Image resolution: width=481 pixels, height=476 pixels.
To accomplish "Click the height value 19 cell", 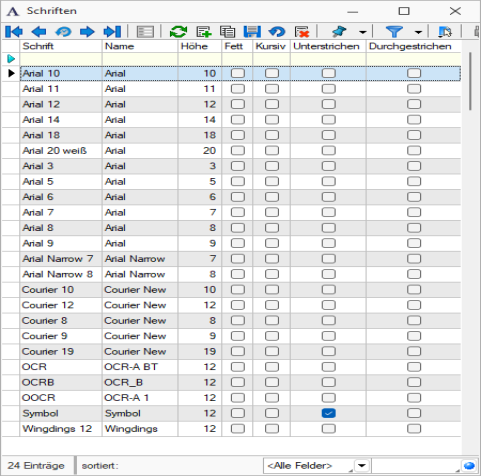I will pyautogui.click(x=200, y=351).
